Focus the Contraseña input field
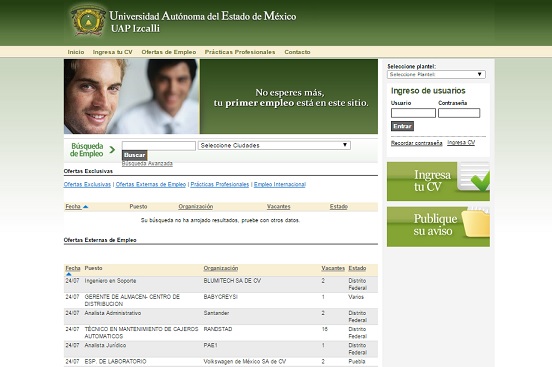 point(459,113)
